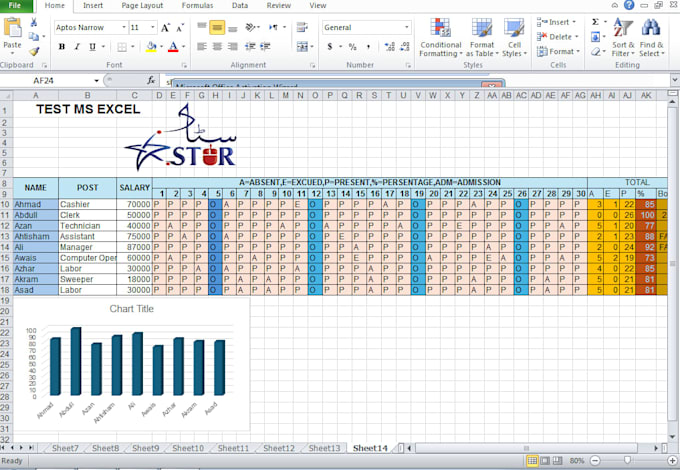Image resolution: width=680 pixels, height=470 pixels.
Task: Toggle Center text alignment
Action: pyautogui.click(x=217, y=46)
